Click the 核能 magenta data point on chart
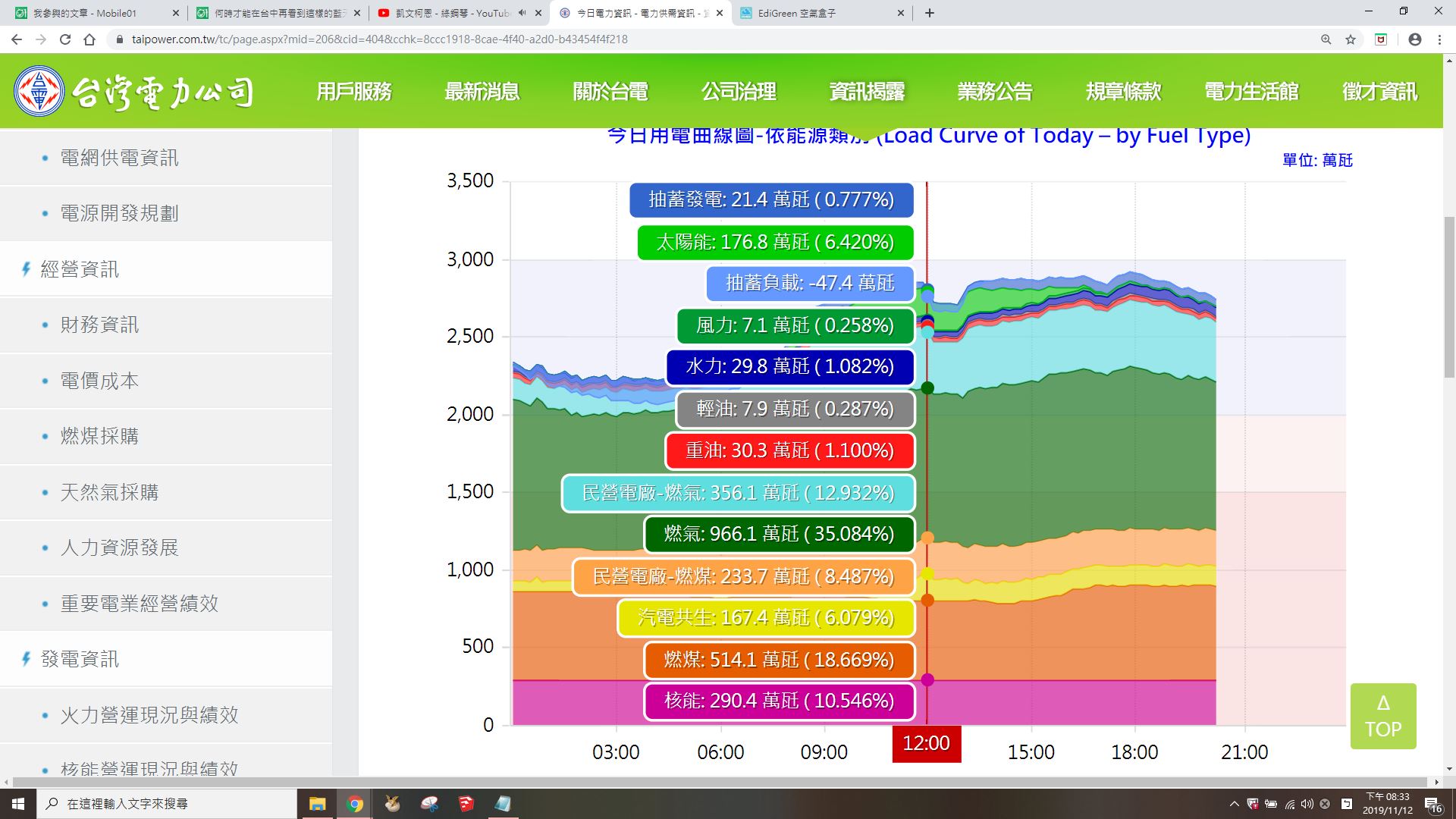 point(927,679)
